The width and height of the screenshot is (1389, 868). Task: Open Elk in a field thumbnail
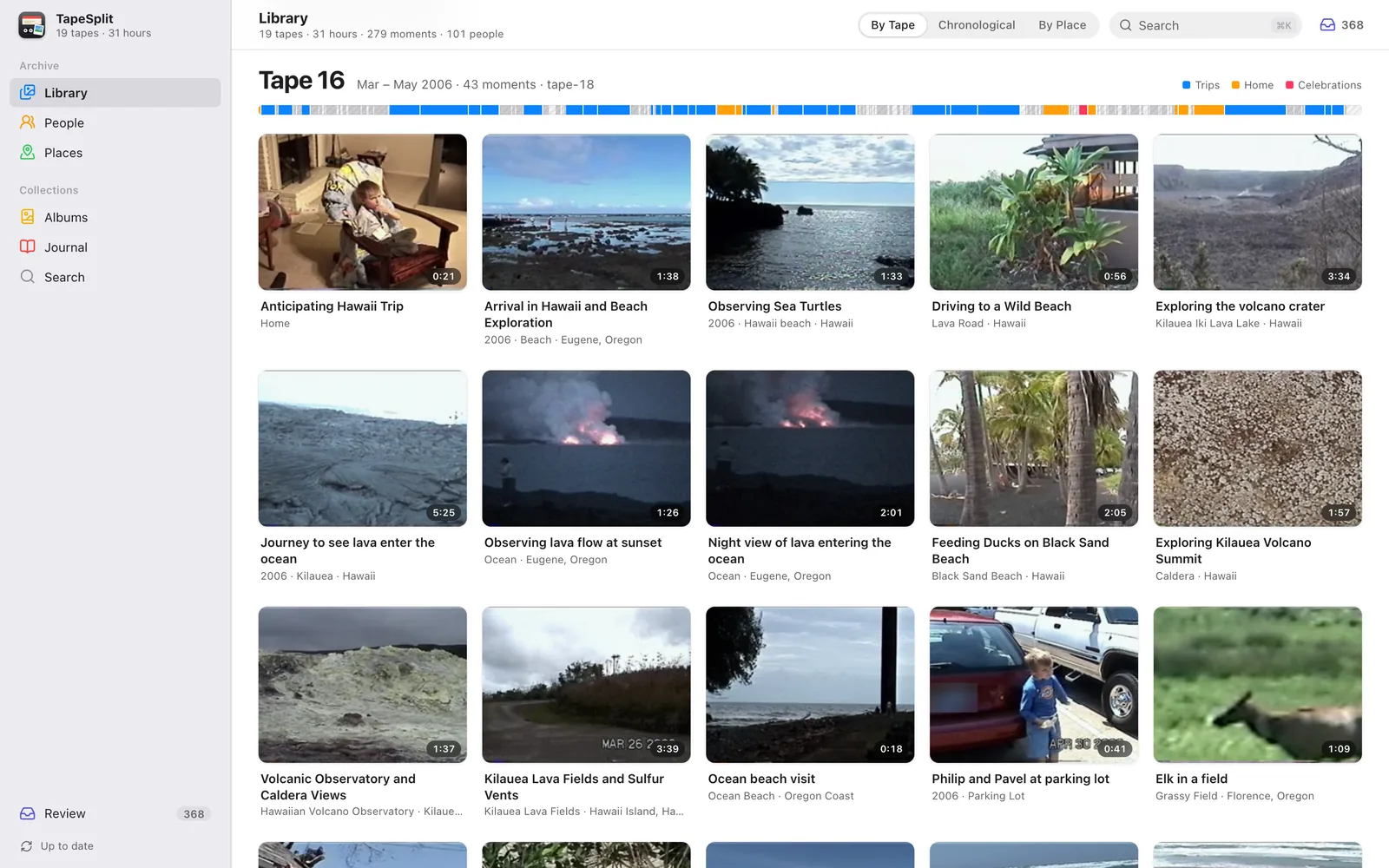pyautogui.click(x=1258, y=685)
